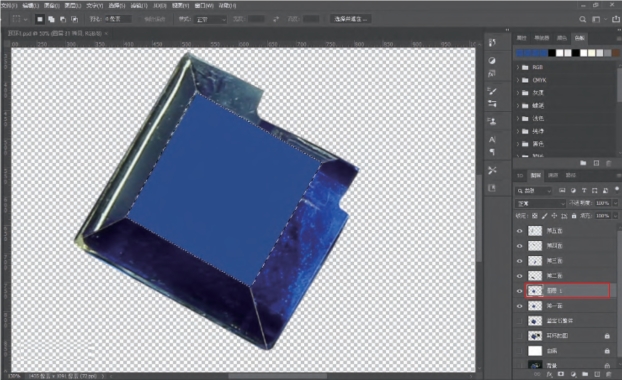Hide the 第三面 layer
The image size is (622, 380).
[x=519, y=261]
